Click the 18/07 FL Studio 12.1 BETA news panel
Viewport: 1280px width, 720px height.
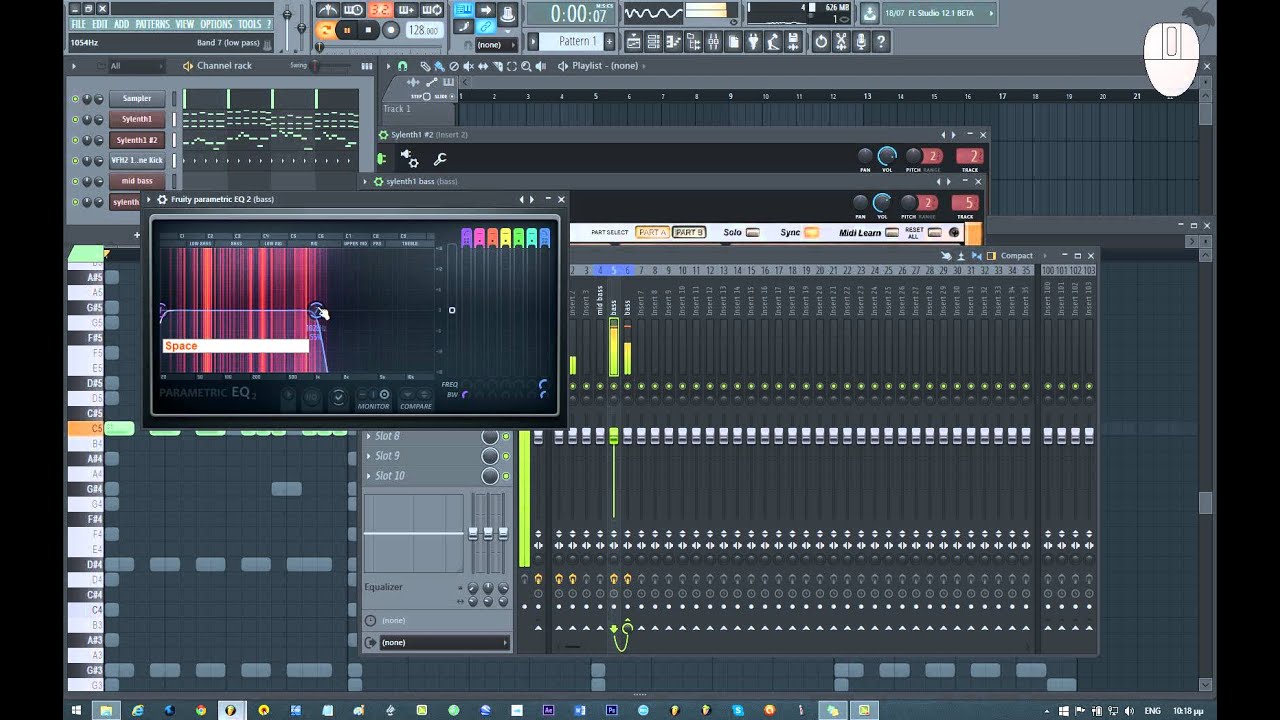tap(940, 13)
